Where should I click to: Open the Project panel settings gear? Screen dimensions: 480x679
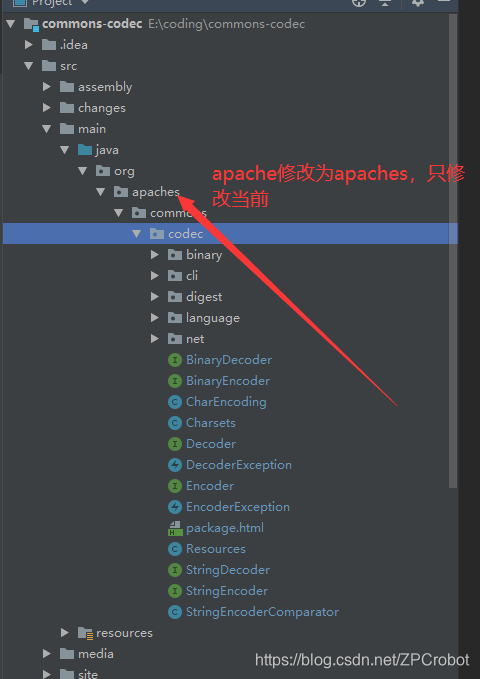click(417, 2)
